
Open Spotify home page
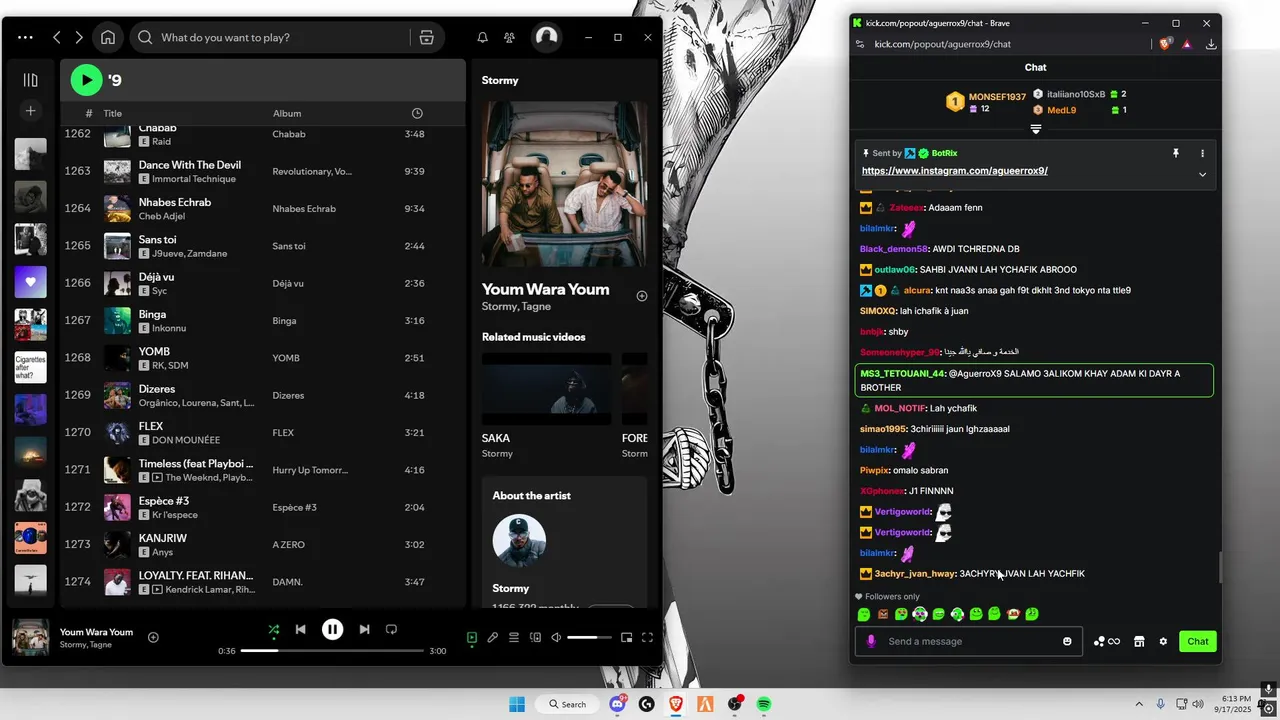(108, 37)
